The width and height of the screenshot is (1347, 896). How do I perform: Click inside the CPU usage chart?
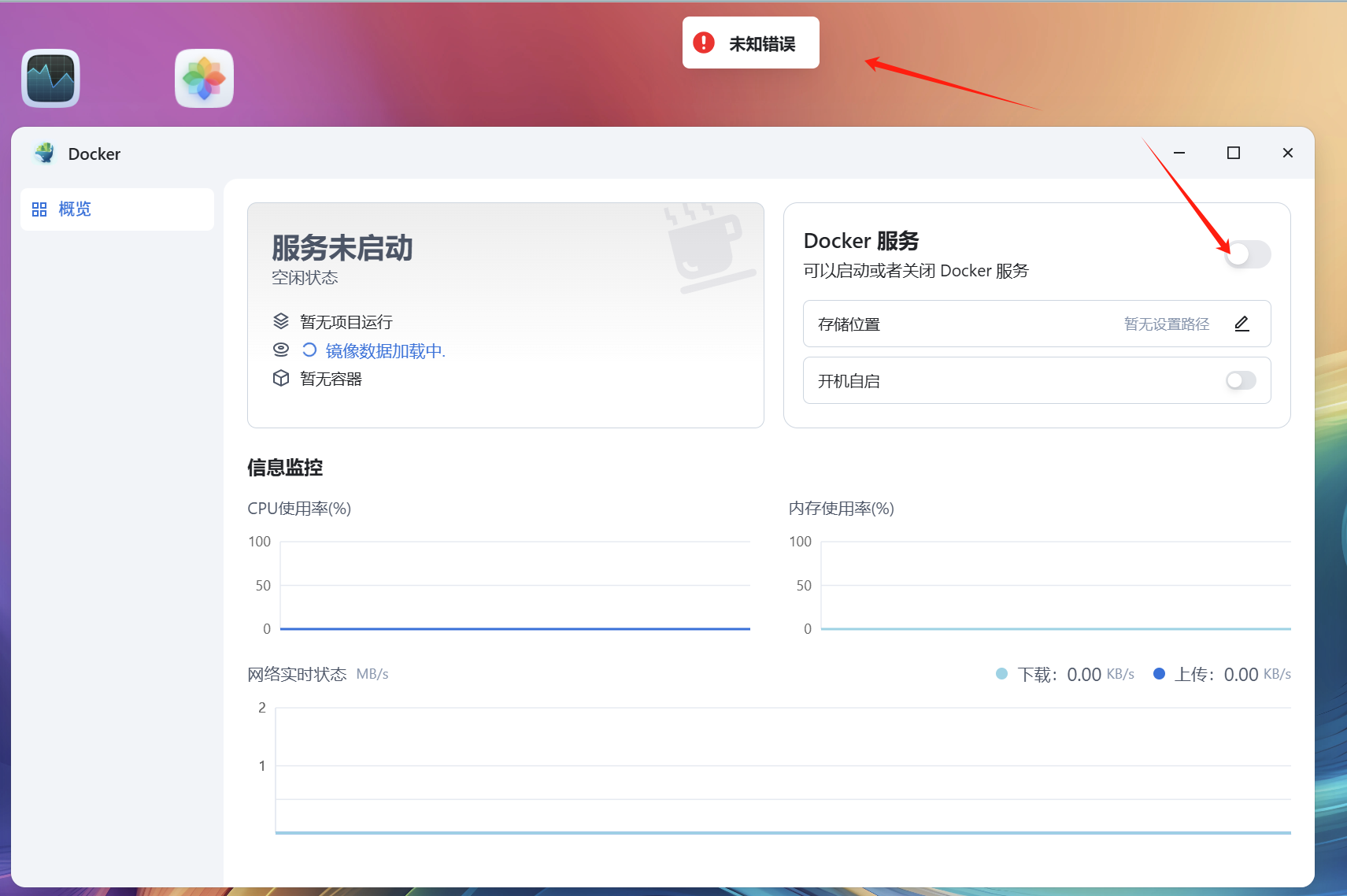pyautogui.click(x=515, y=585)
